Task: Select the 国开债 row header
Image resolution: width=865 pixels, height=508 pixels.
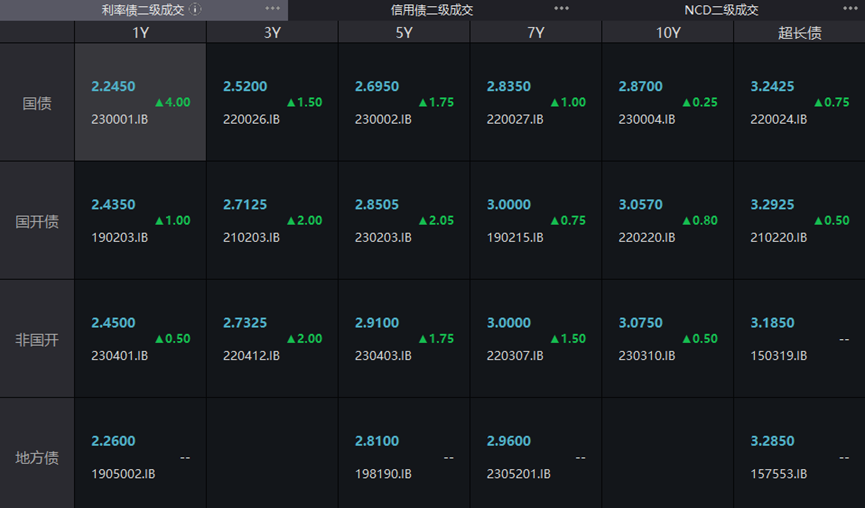Action: 37,221
